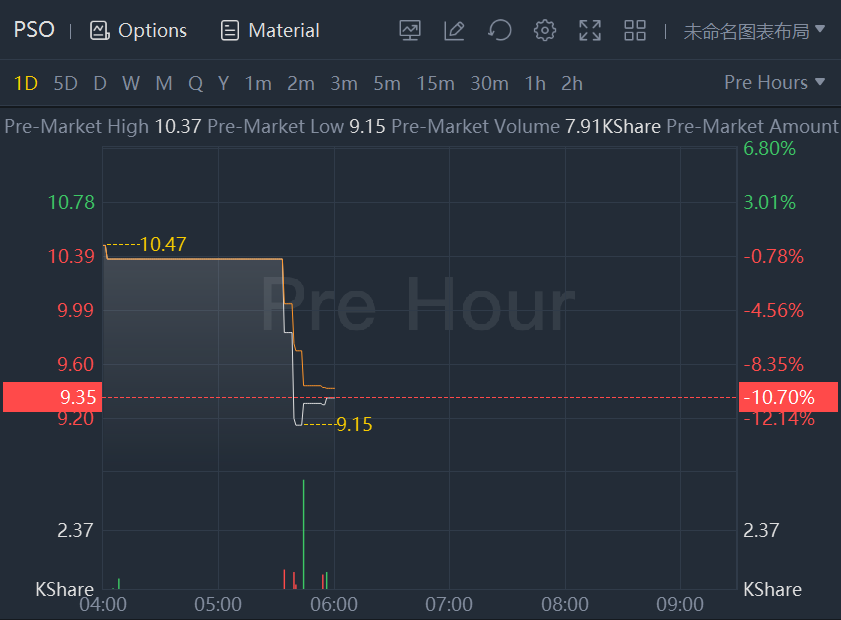
Task: Click the tall green volume bar
Action: coord(303,535)
